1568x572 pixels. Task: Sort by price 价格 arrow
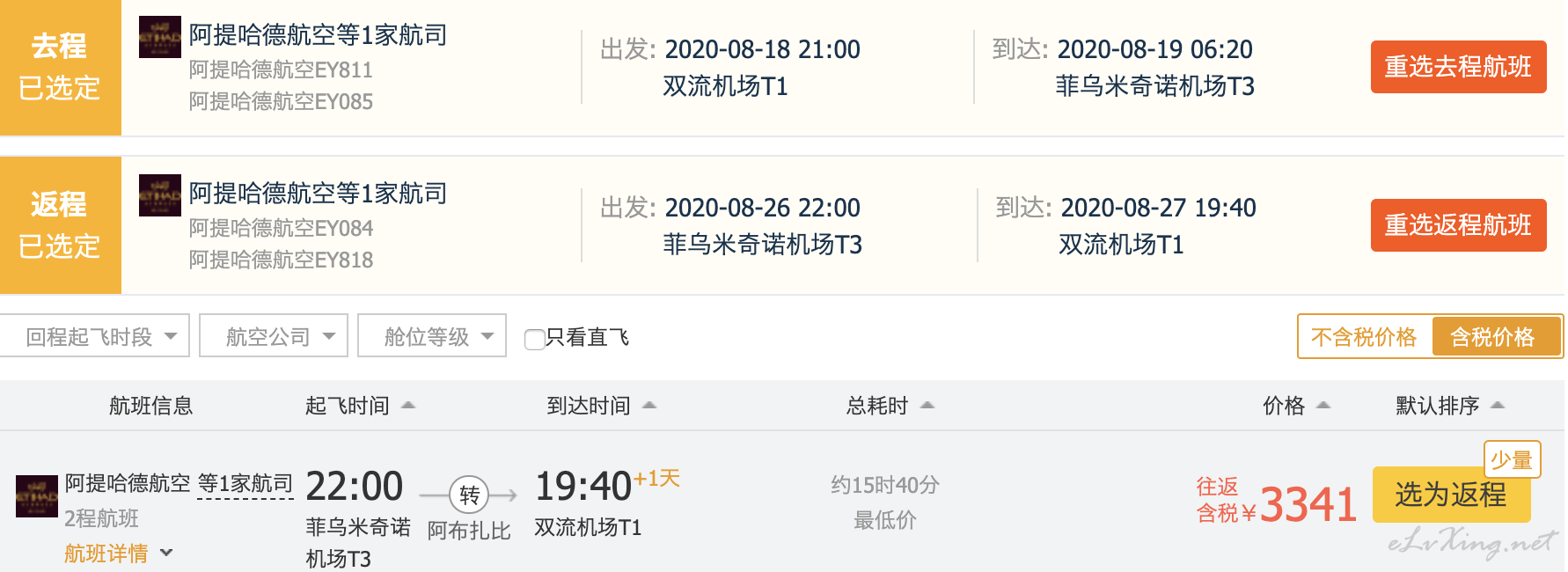tap(1323, 406)
